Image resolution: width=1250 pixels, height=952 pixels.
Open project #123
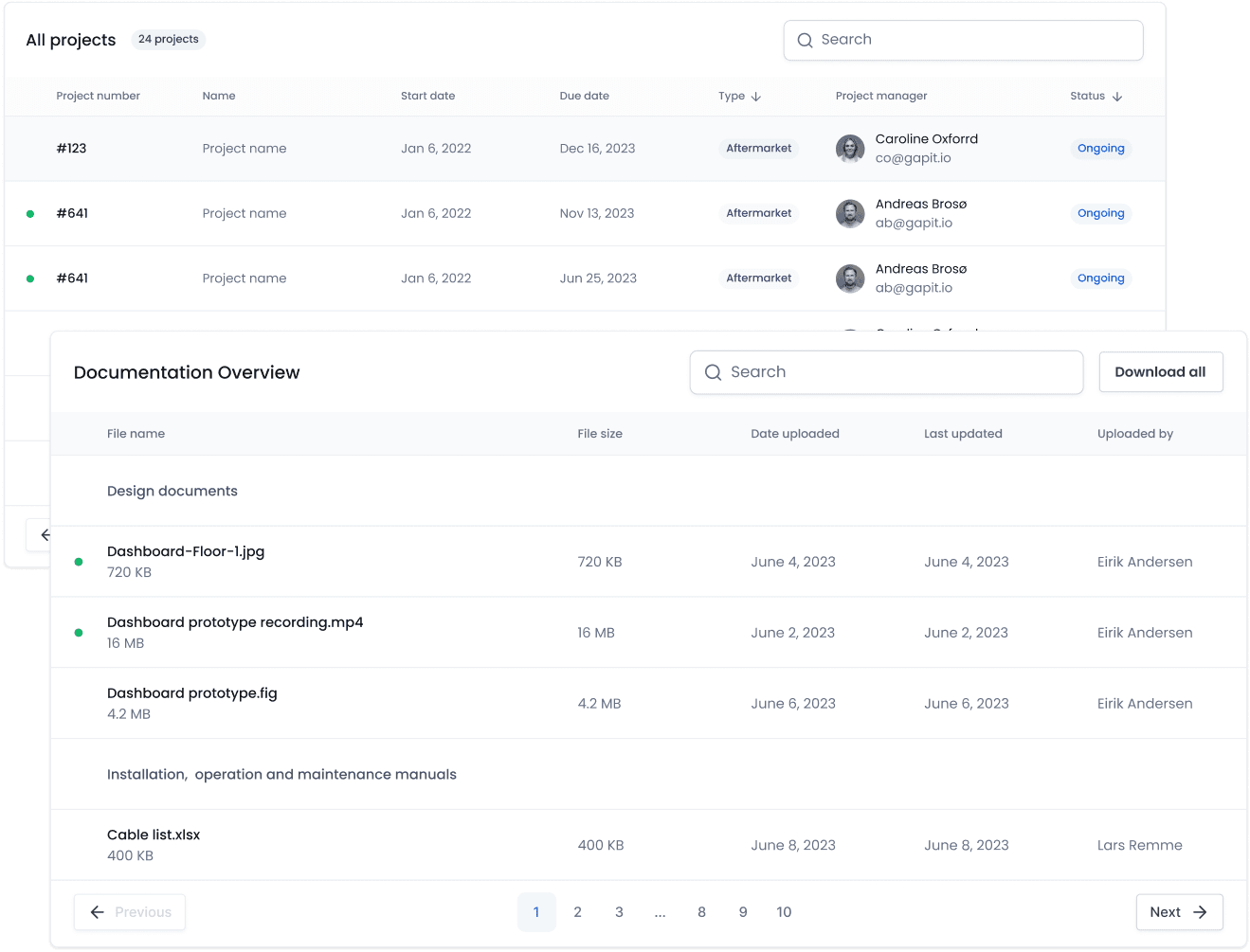coord(585,149)
